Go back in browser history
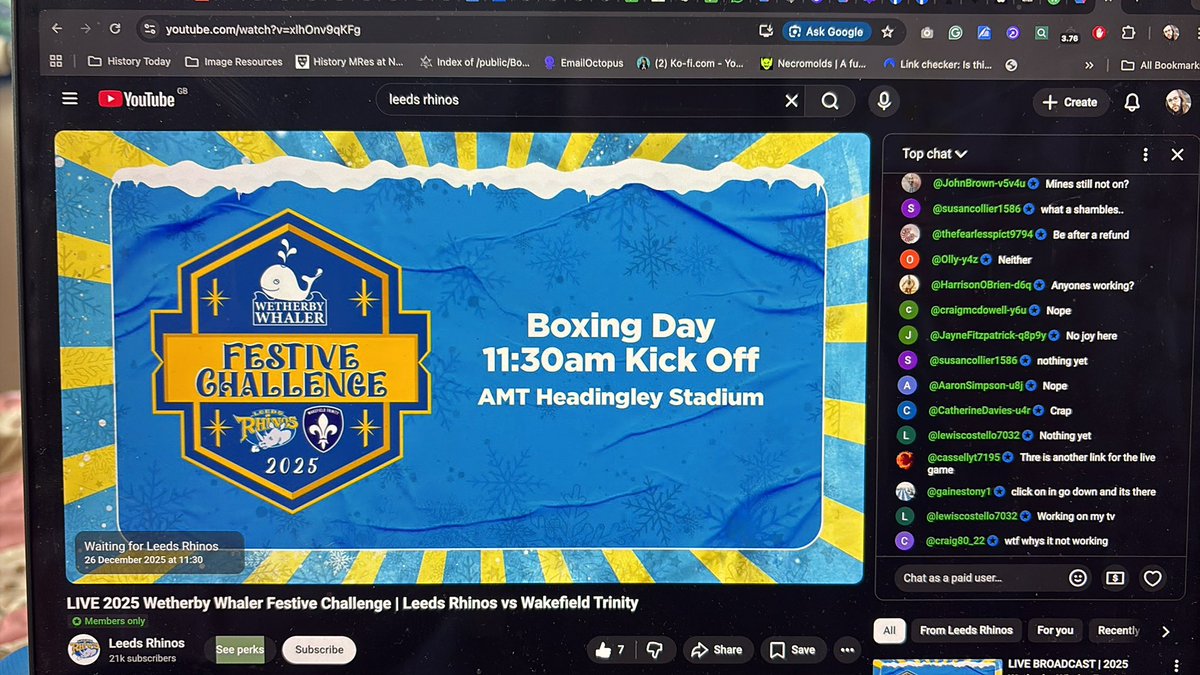This screenshot has height=675, width=1200. 55,30
